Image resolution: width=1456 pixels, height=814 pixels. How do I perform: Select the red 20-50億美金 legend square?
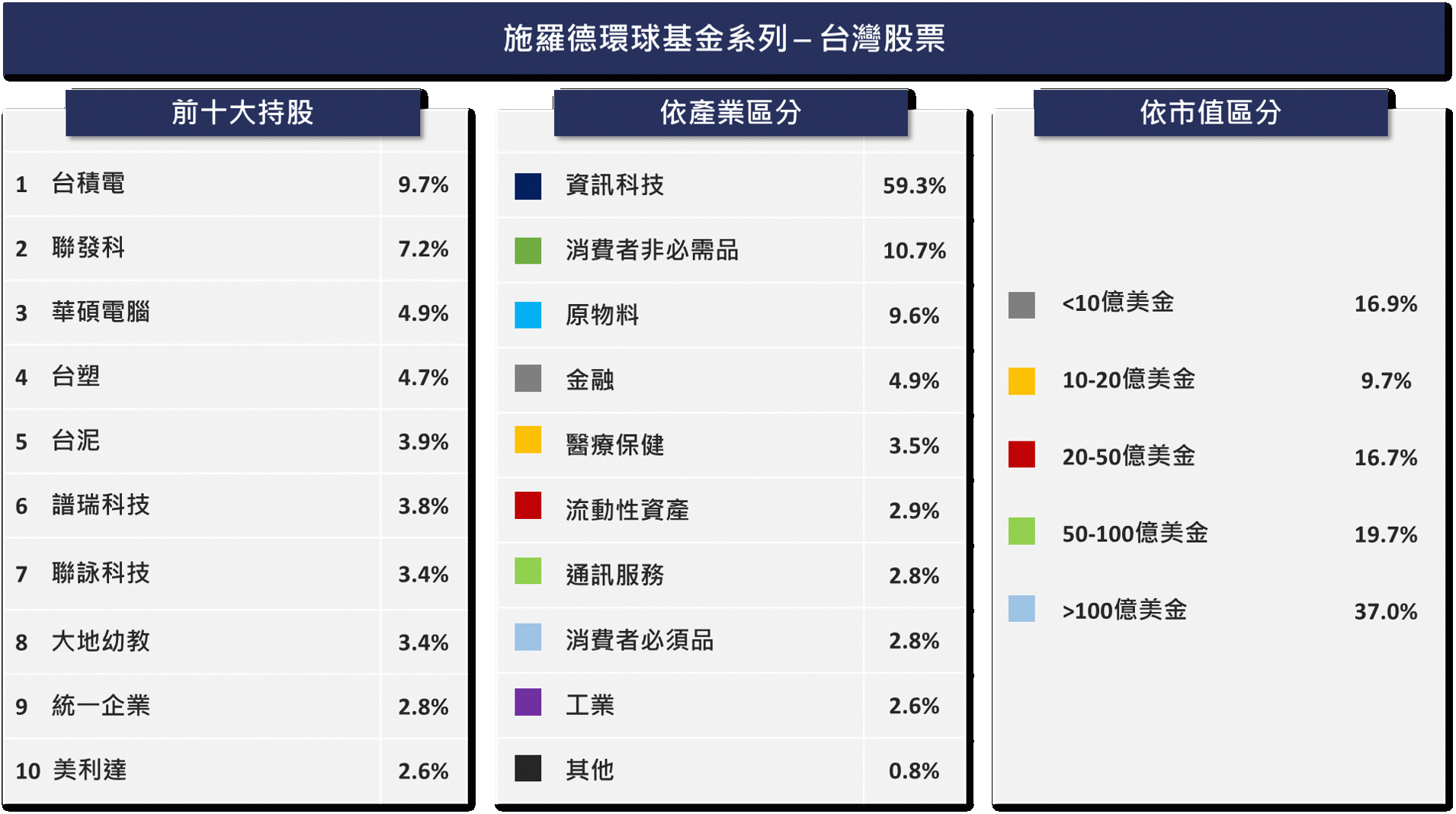click(x=1021, y=454)
